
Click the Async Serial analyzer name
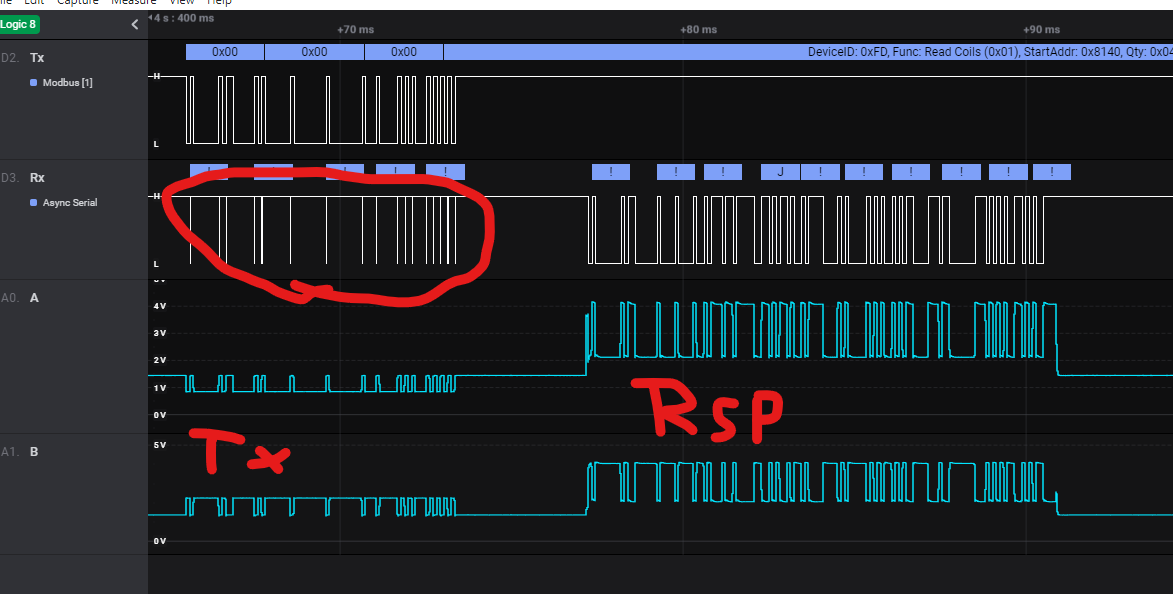70,203
